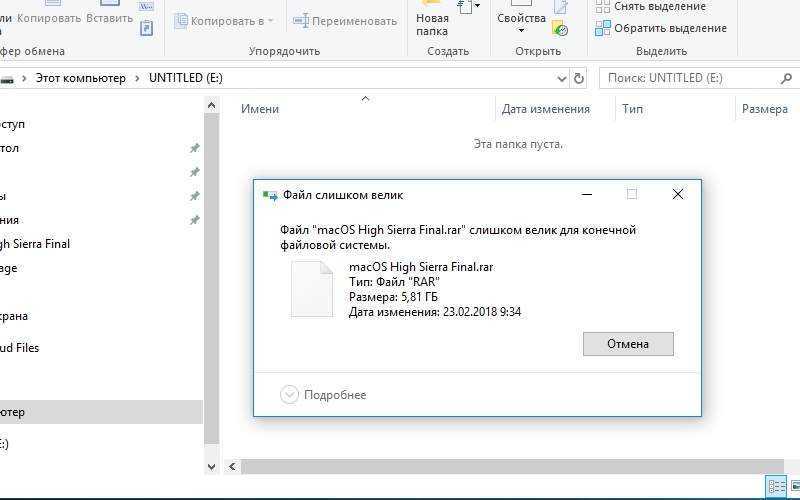Switch to details view icon in status bar
Screen dimensions: 800x500
pos(777,486)
